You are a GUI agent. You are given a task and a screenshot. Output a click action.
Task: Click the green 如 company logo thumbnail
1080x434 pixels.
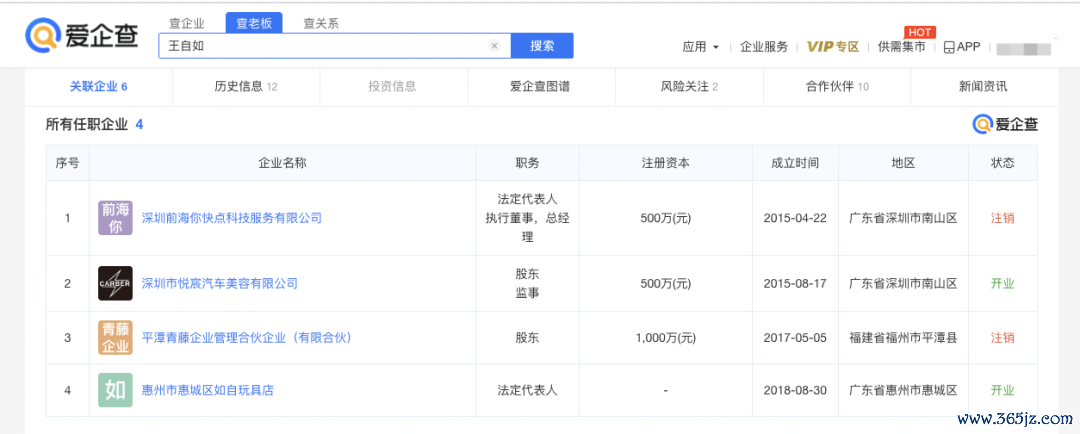pos(115,390)
